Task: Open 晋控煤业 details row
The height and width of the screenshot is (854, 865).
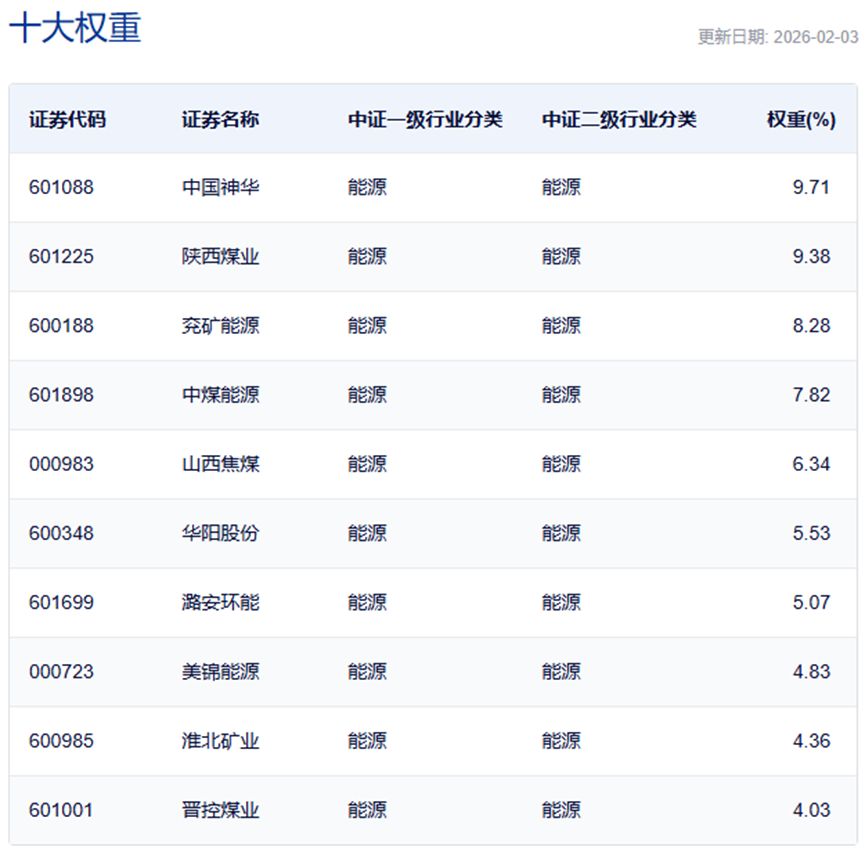Action: coord(215,810)
